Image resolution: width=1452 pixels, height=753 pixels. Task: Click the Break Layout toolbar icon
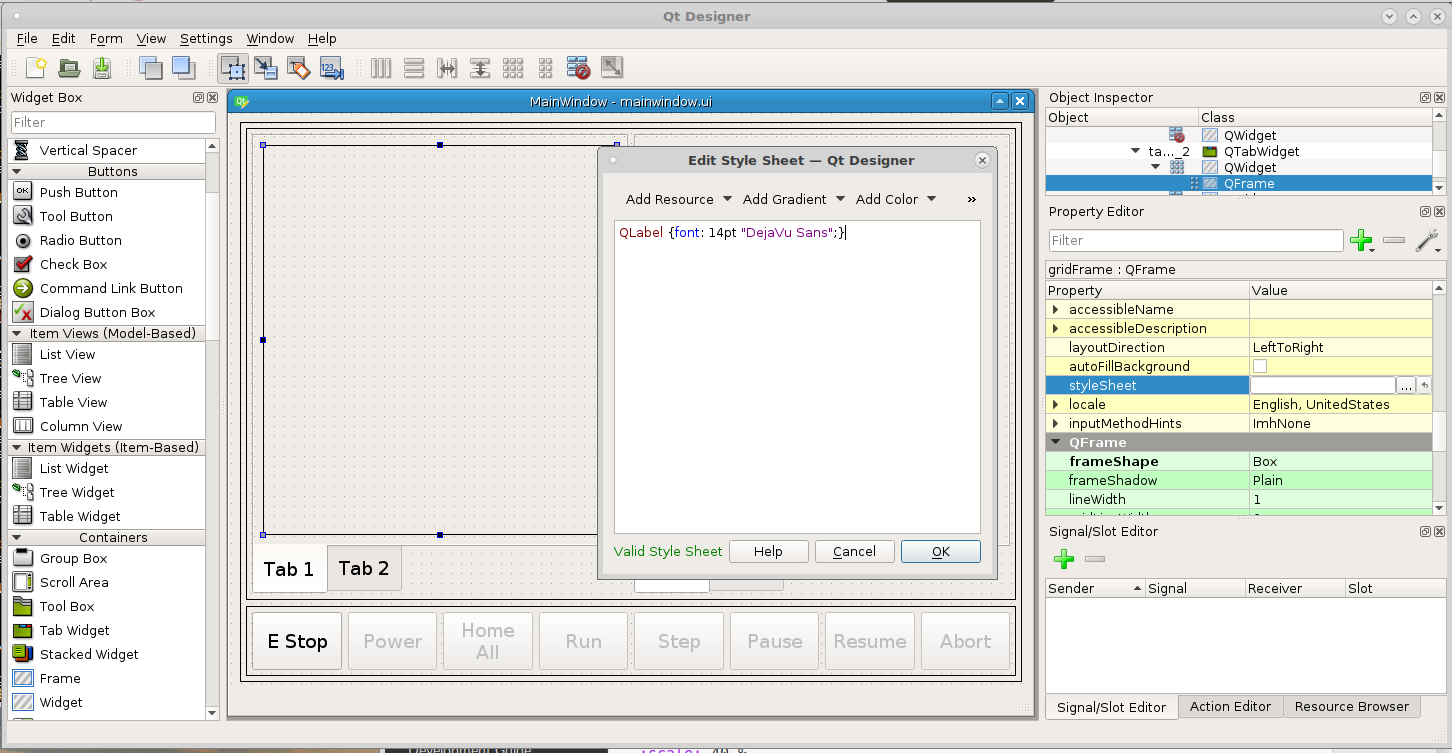[x=579, y=68]
